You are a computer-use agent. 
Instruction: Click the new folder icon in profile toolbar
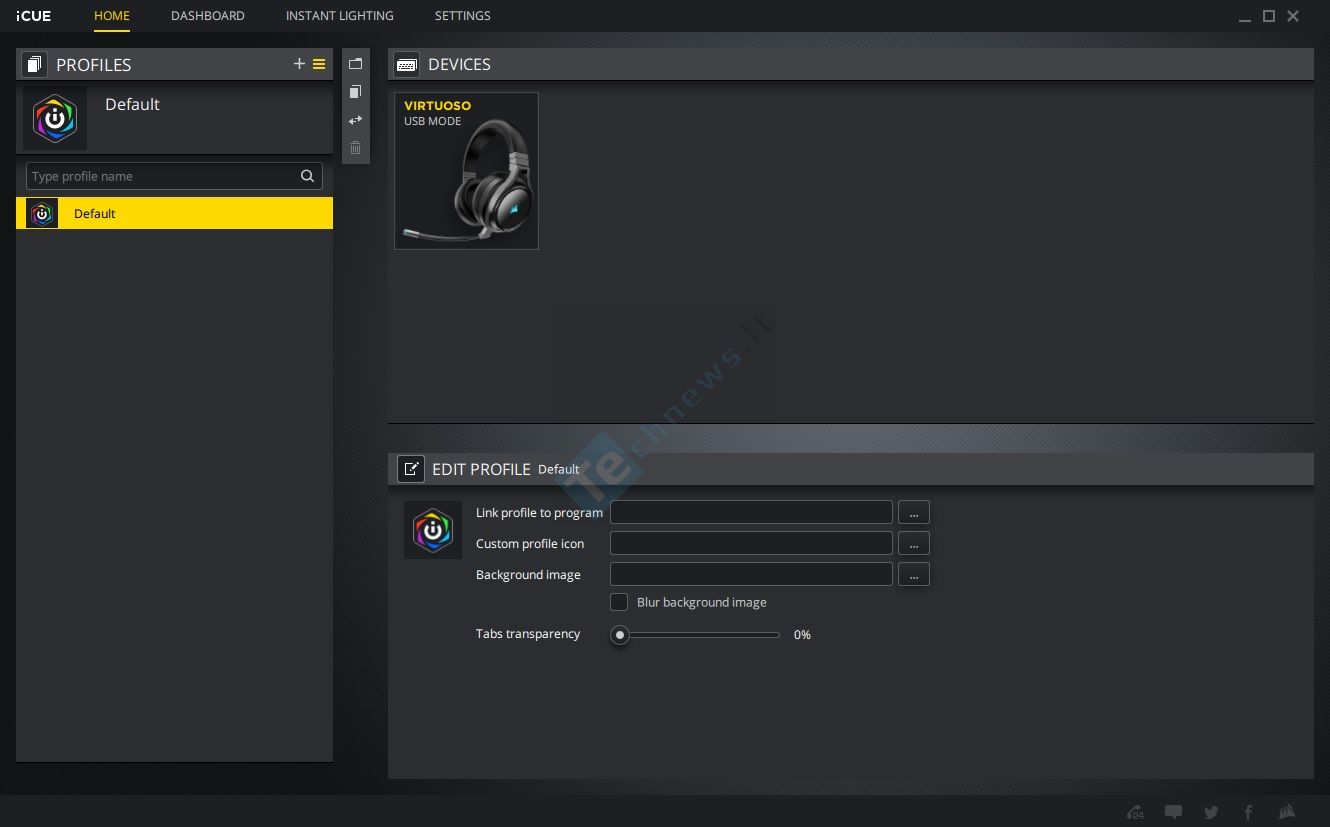355,64
